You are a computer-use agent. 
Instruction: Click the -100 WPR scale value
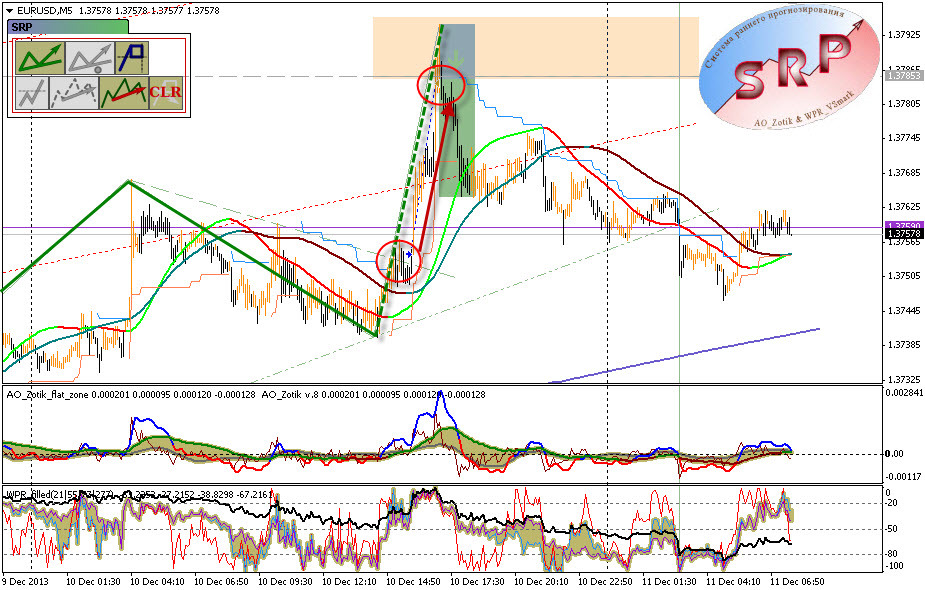coord(893,566)
